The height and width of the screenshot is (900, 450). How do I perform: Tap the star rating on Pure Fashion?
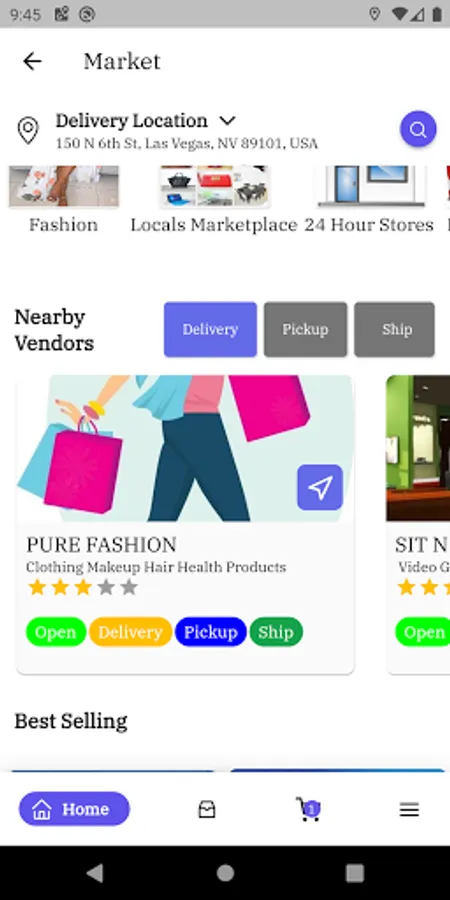point(83,587)
